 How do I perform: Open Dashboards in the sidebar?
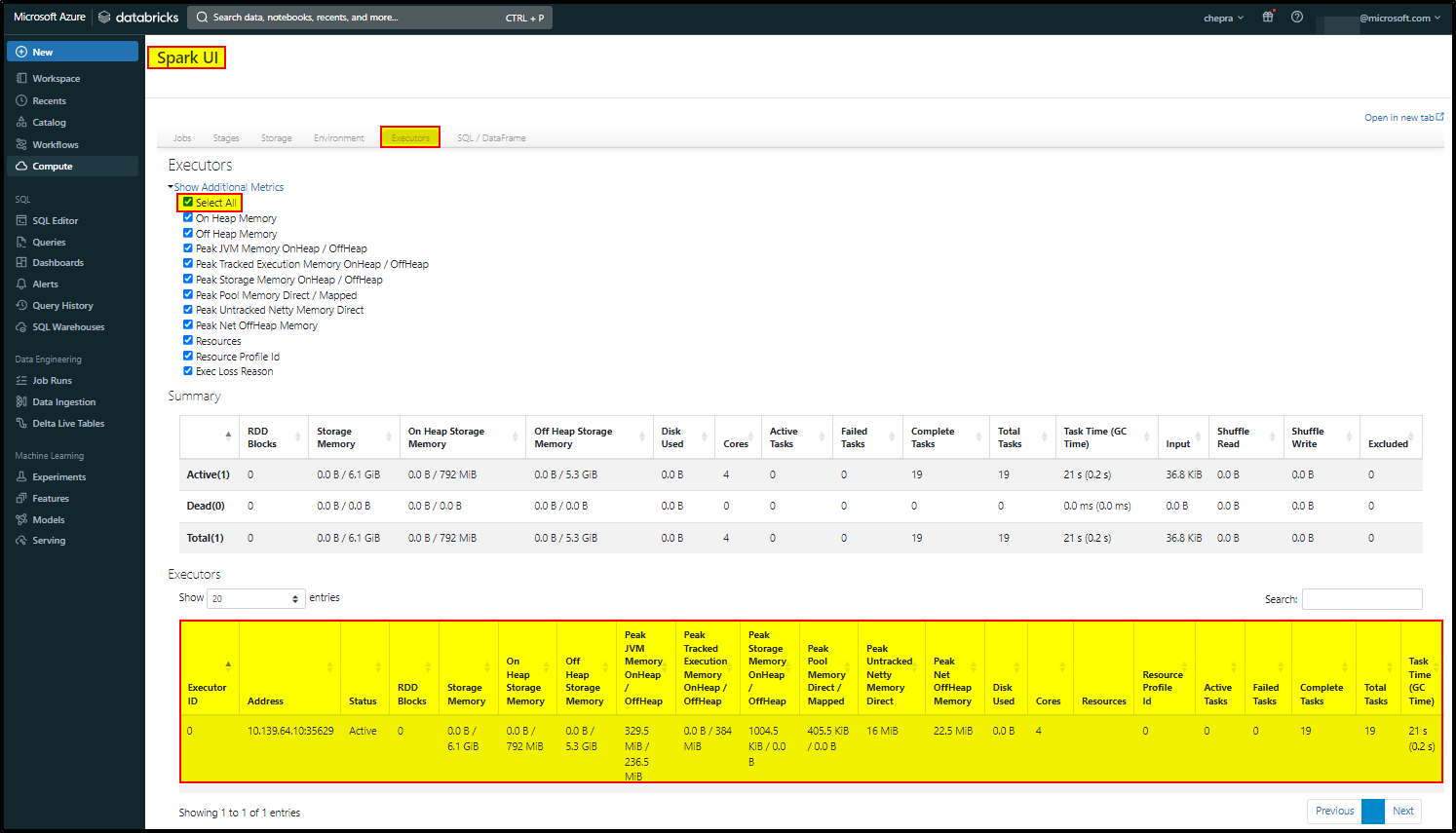click(x=72, y=263)
